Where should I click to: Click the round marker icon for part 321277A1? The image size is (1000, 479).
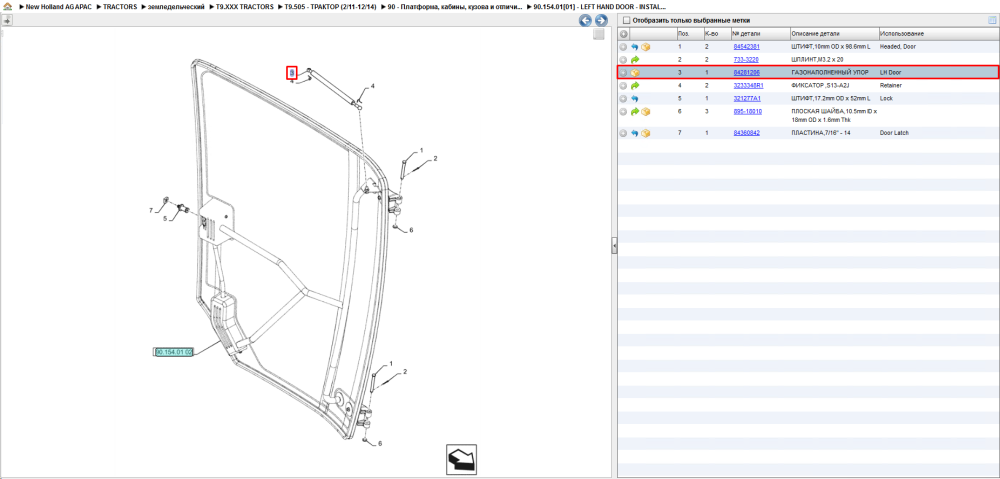tap(623, 99)
